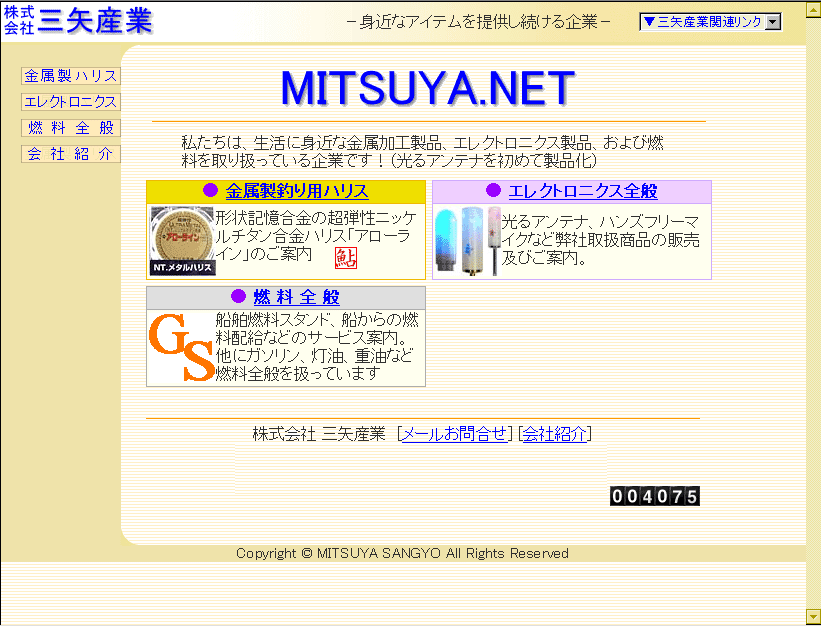The height and width of the screenshot is (626, 821).
Task: Open 会社紹介 from the sidebar menu
Action: [71, 154]
